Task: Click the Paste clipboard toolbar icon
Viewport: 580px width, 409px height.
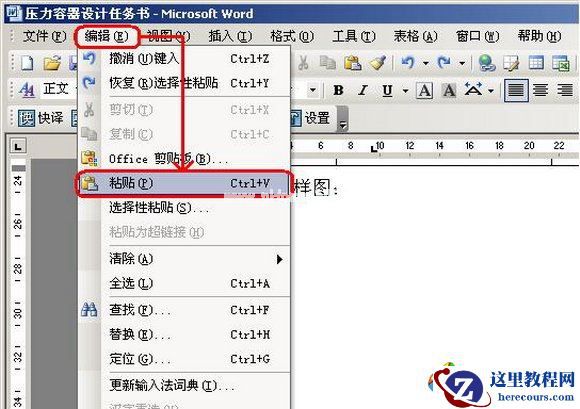Action: [x=352, y=62]
